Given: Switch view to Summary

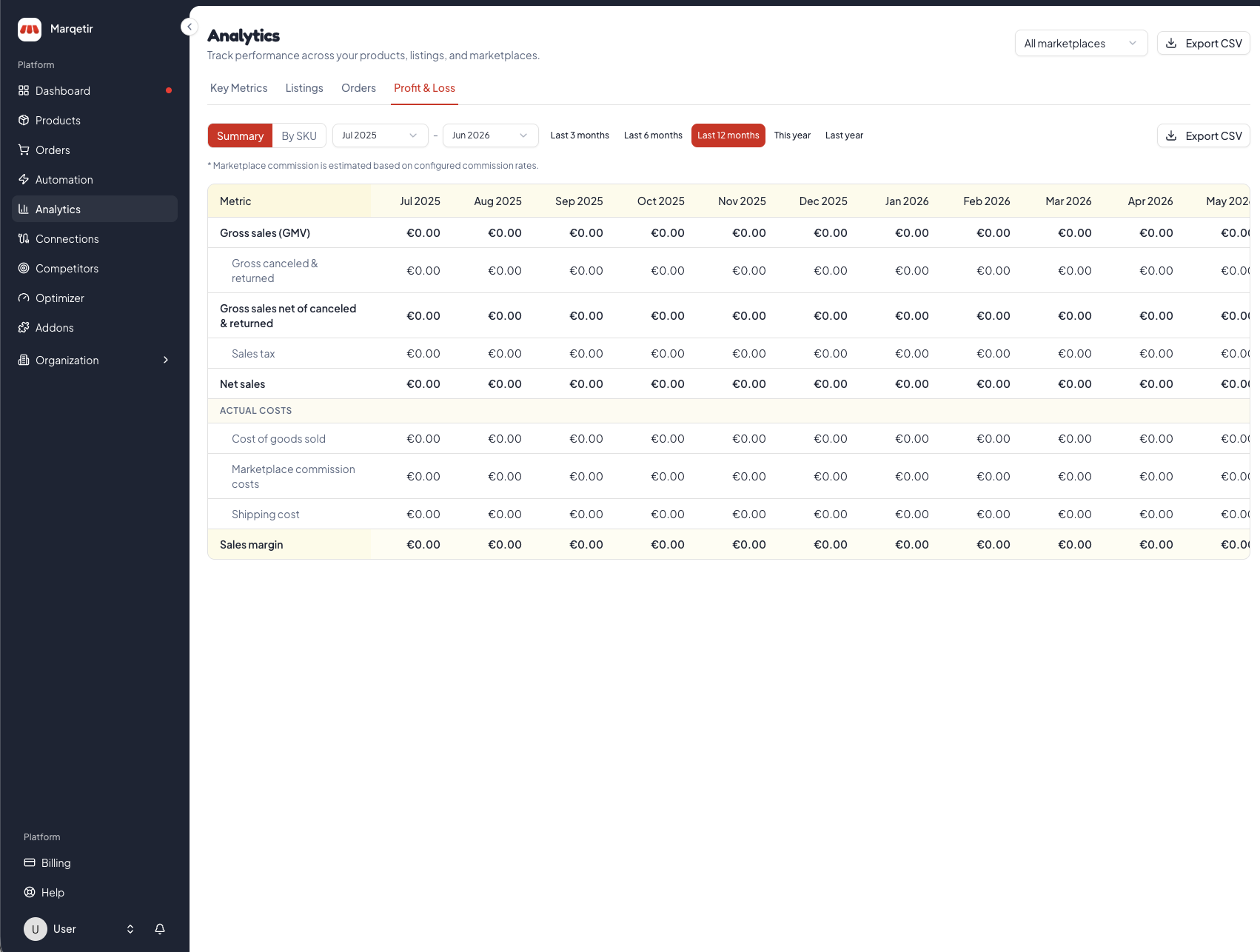Looking at the screenshot, I should 240,135.
